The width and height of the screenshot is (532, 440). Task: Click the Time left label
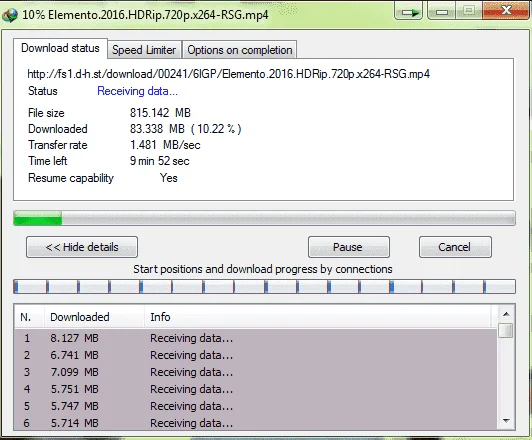(48, 161)
